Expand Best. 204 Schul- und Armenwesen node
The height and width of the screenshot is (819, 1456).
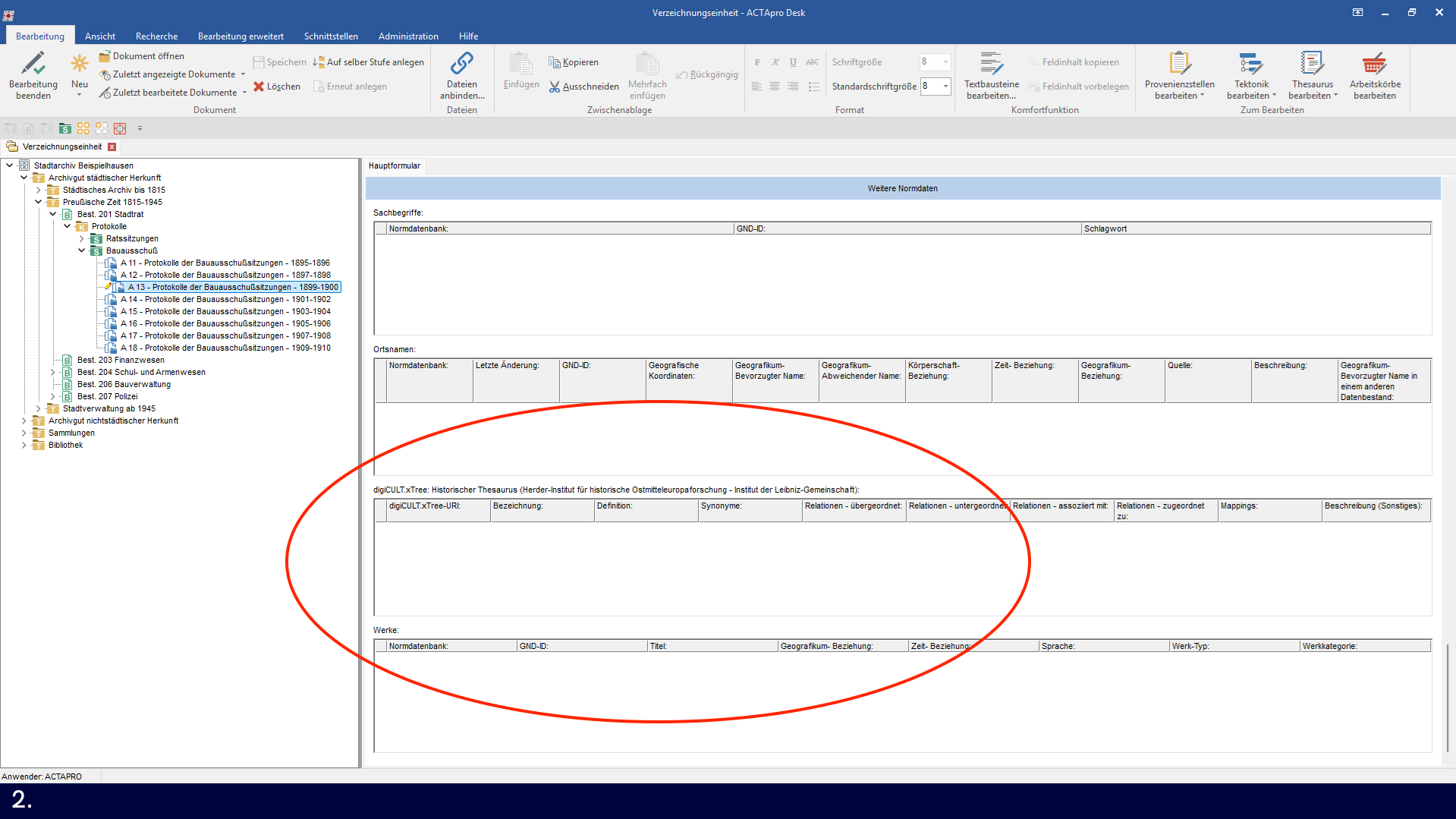click(53, 372)
